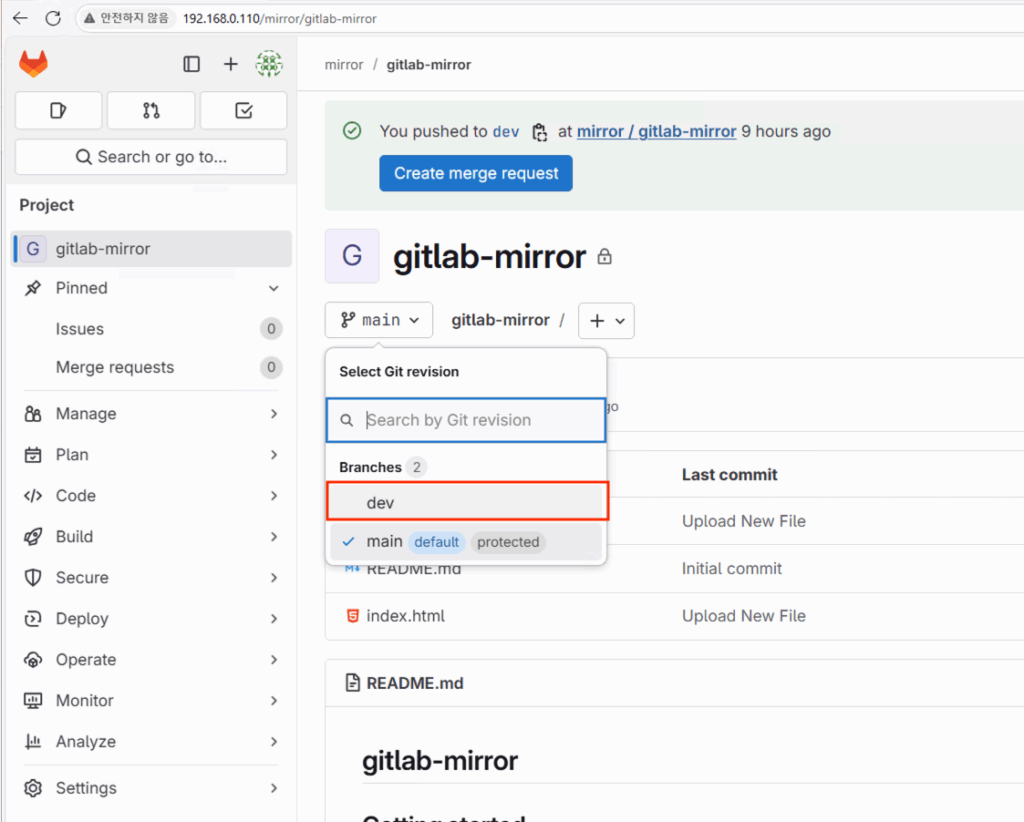Reload the page in browser
Viewport: 1024px width, 822px height.
(54, 18)
